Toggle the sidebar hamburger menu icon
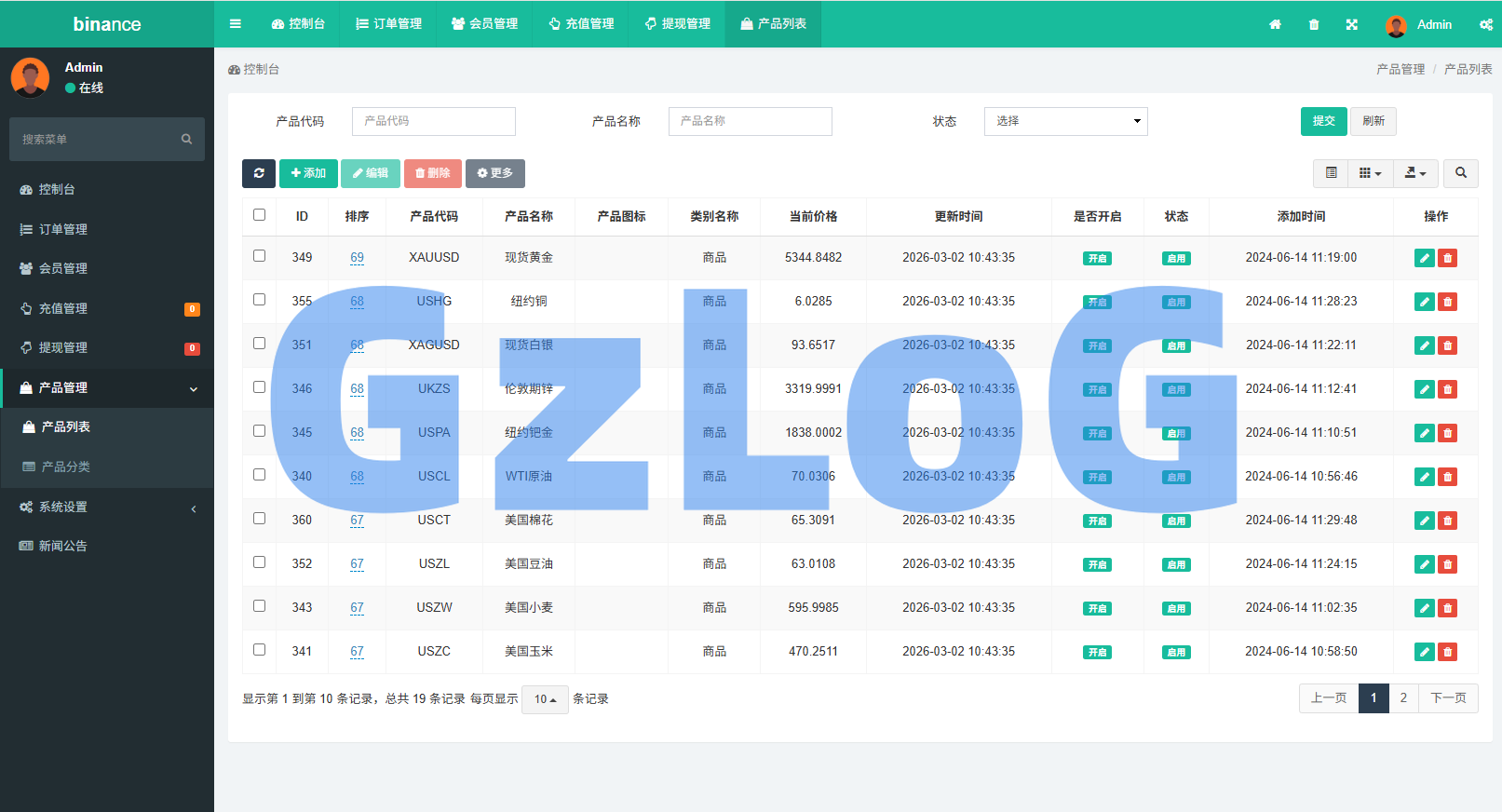This screenshot has height=812, width=1502. [236, 24]
